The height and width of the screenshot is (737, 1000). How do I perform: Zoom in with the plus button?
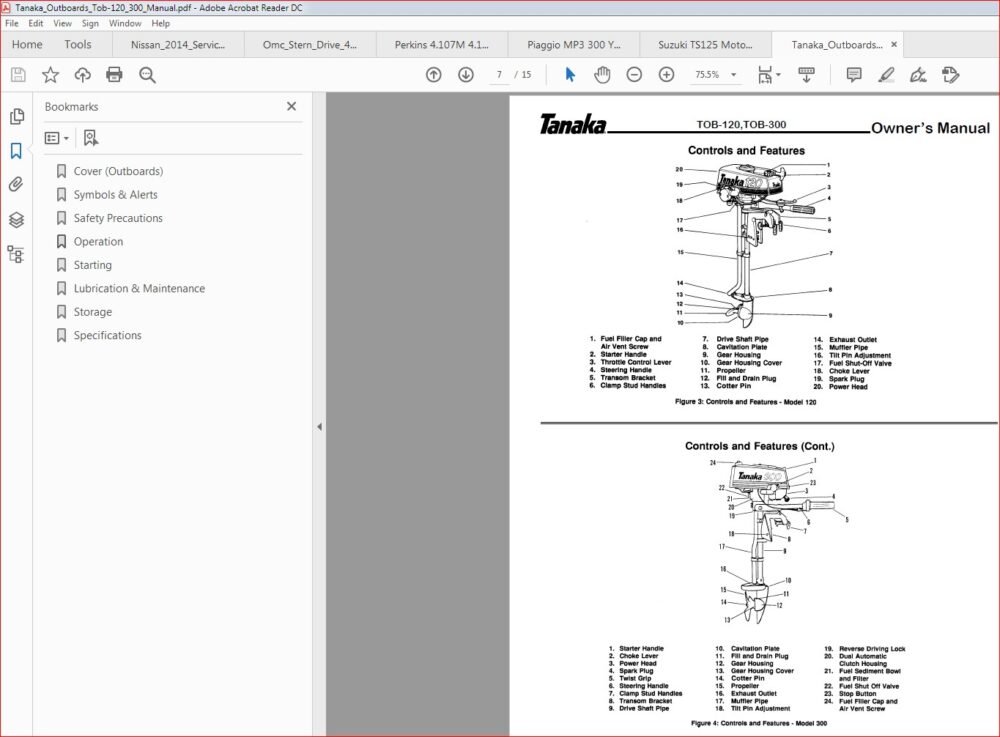click(666, 75)
